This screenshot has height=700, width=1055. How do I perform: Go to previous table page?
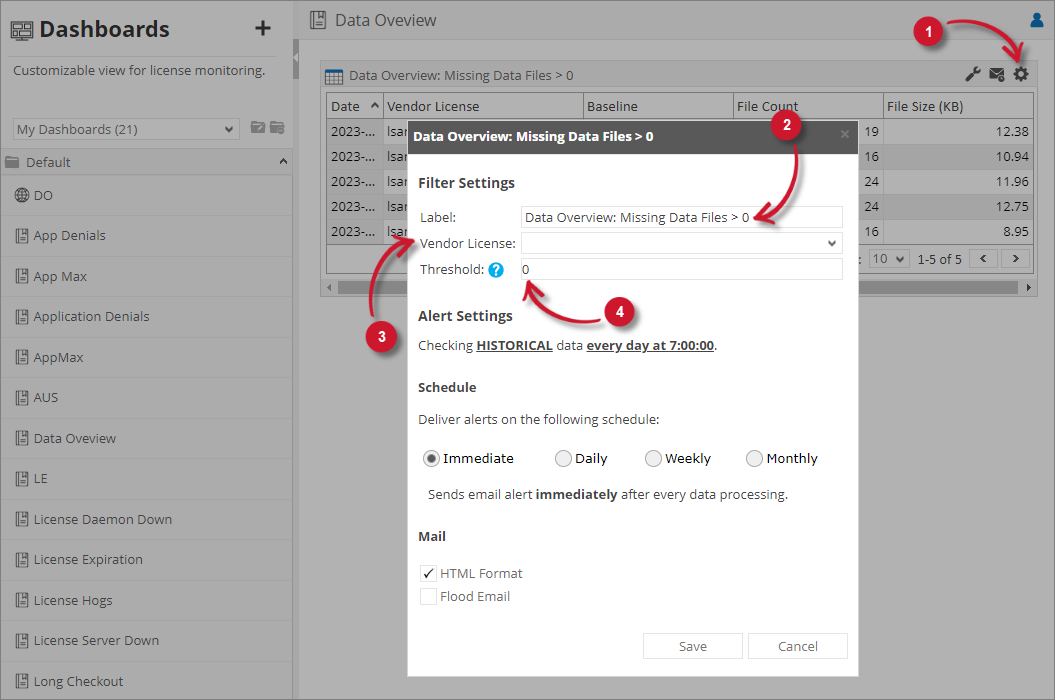(983, 258)
